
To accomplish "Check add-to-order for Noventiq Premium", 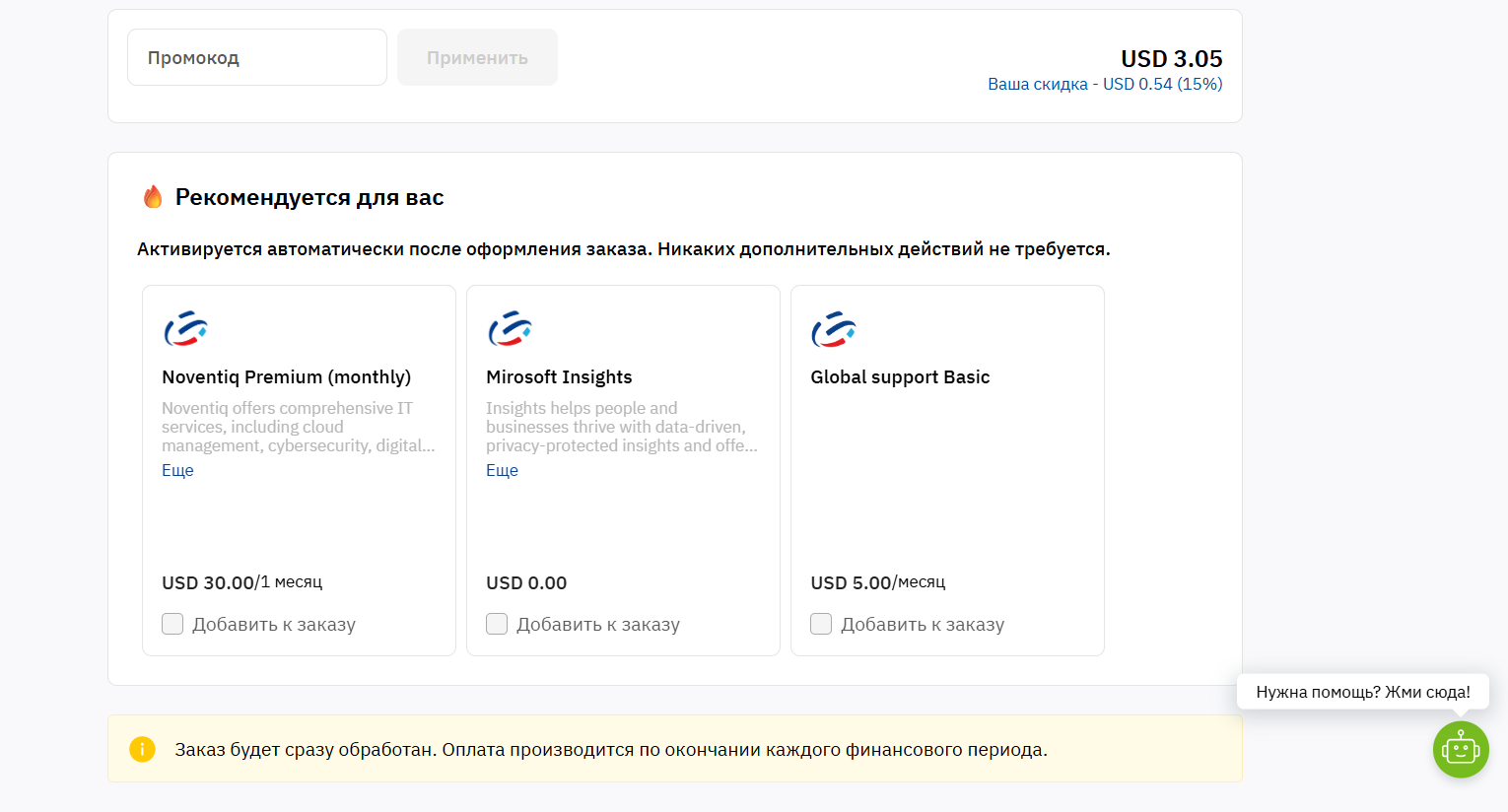I will tap(172, 624).
